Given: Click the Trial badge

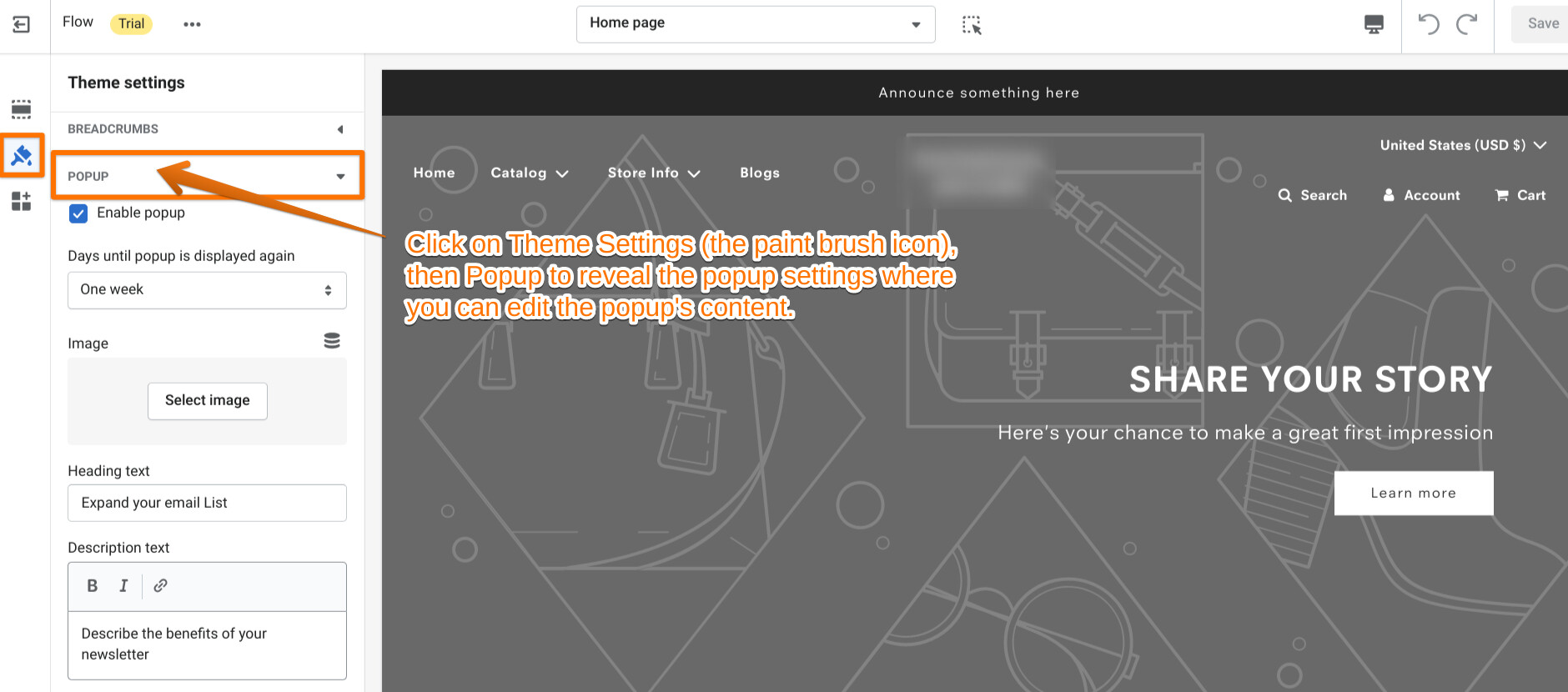Looking at the screenshot, I should [131, 23].
